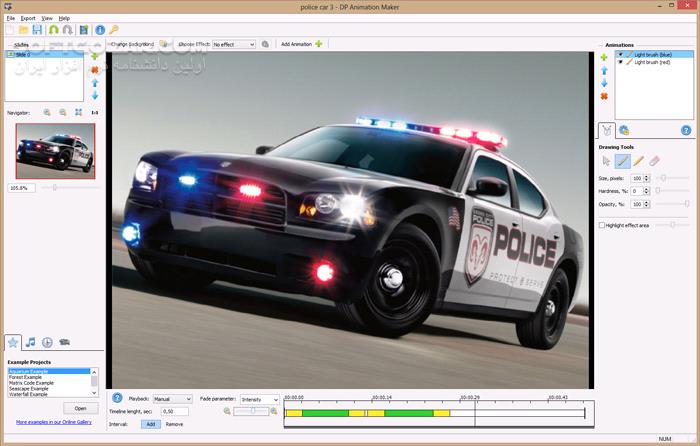
Task: Click the Navigator preview thumbnail
Action: [55, 151]
